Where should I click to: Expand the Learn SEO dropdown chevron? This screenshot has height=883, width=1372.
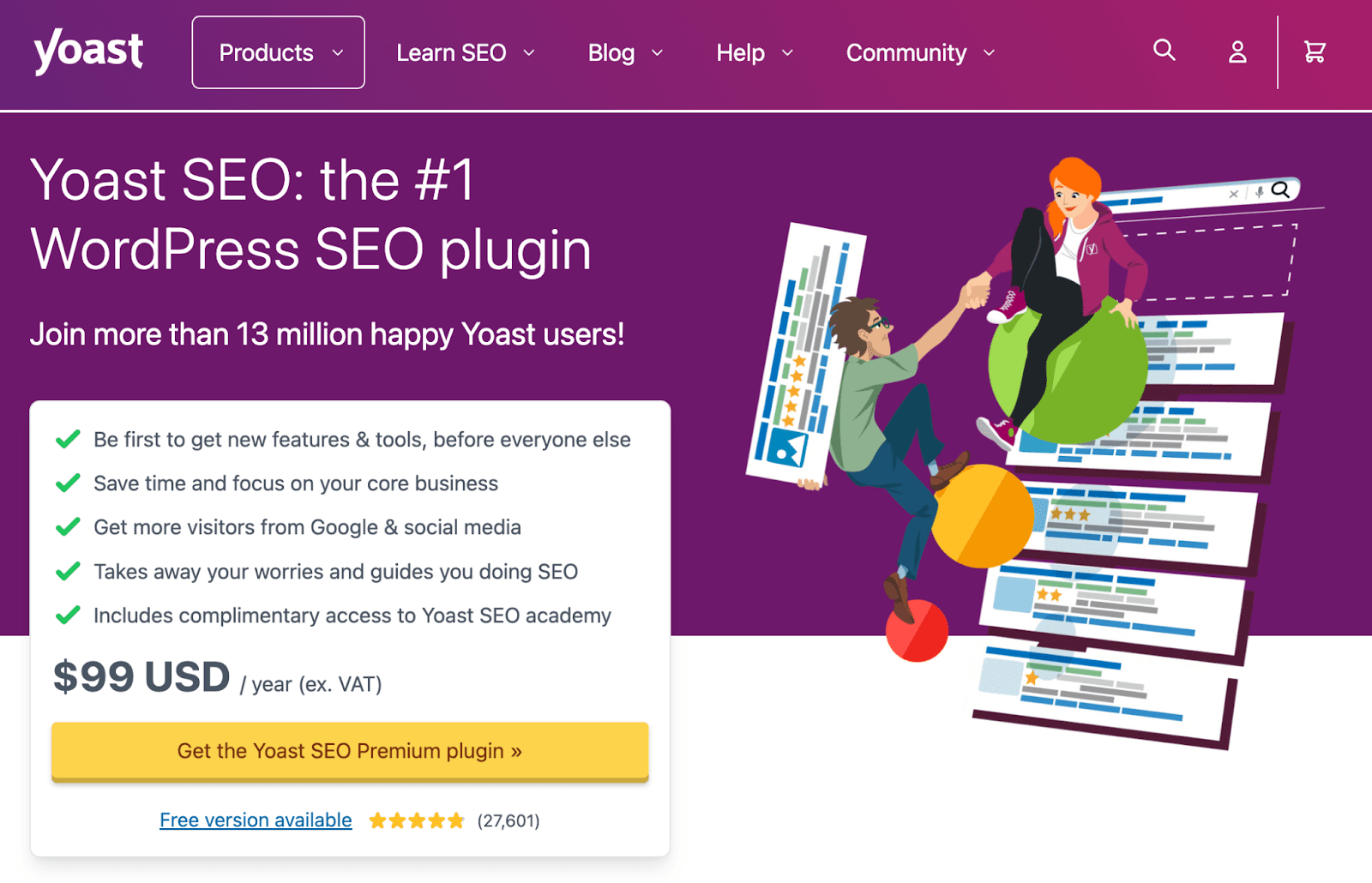coord(529,53)
